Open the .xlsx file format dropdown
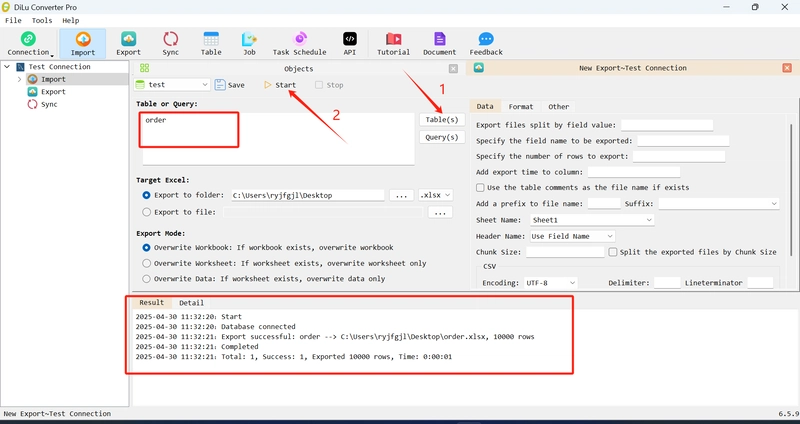This screenshot has width=800, height=424. coord(435,195)
